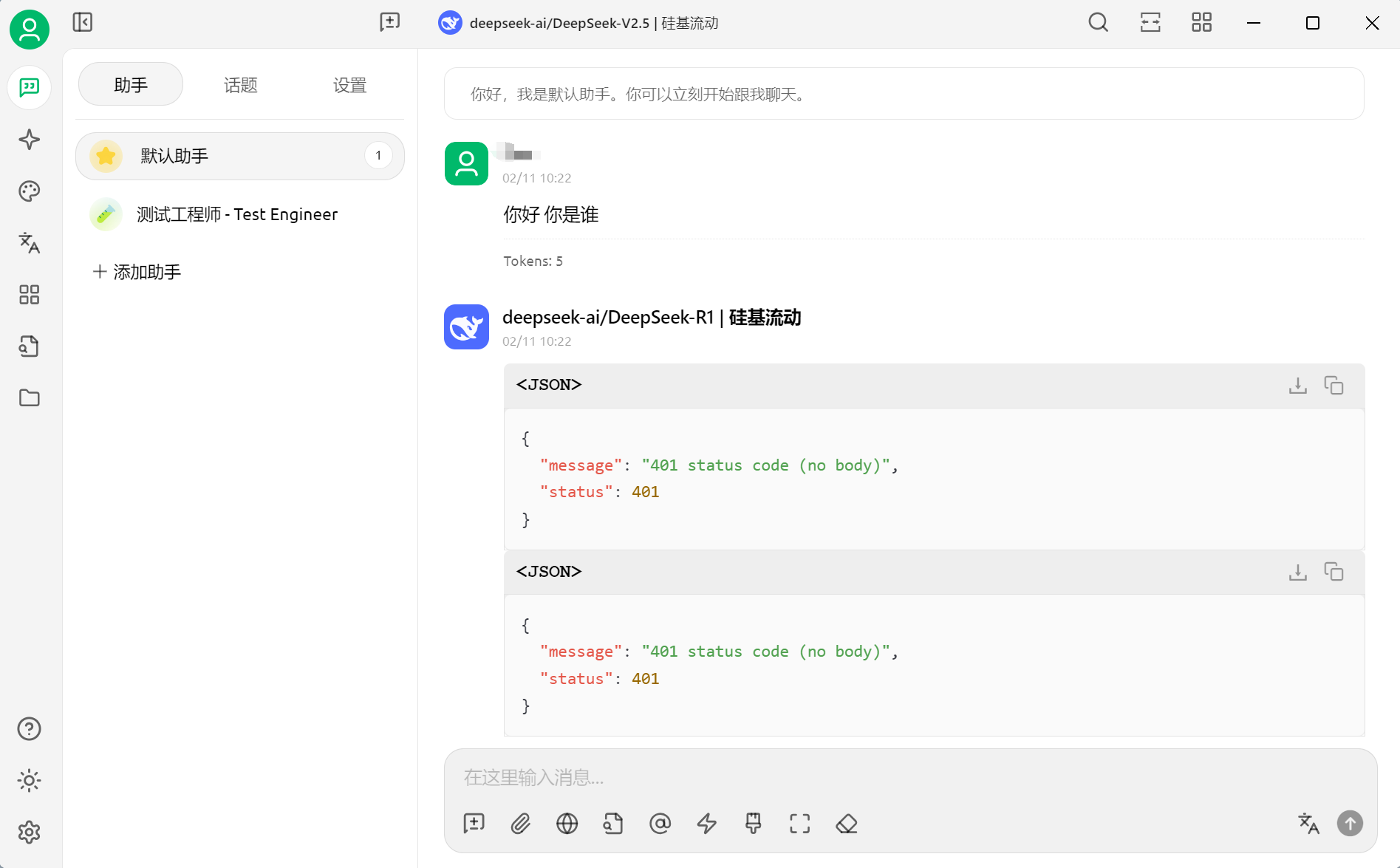Click the Tokens: 5 label
Screen dimensions: 1400x868
pos(533,261)
